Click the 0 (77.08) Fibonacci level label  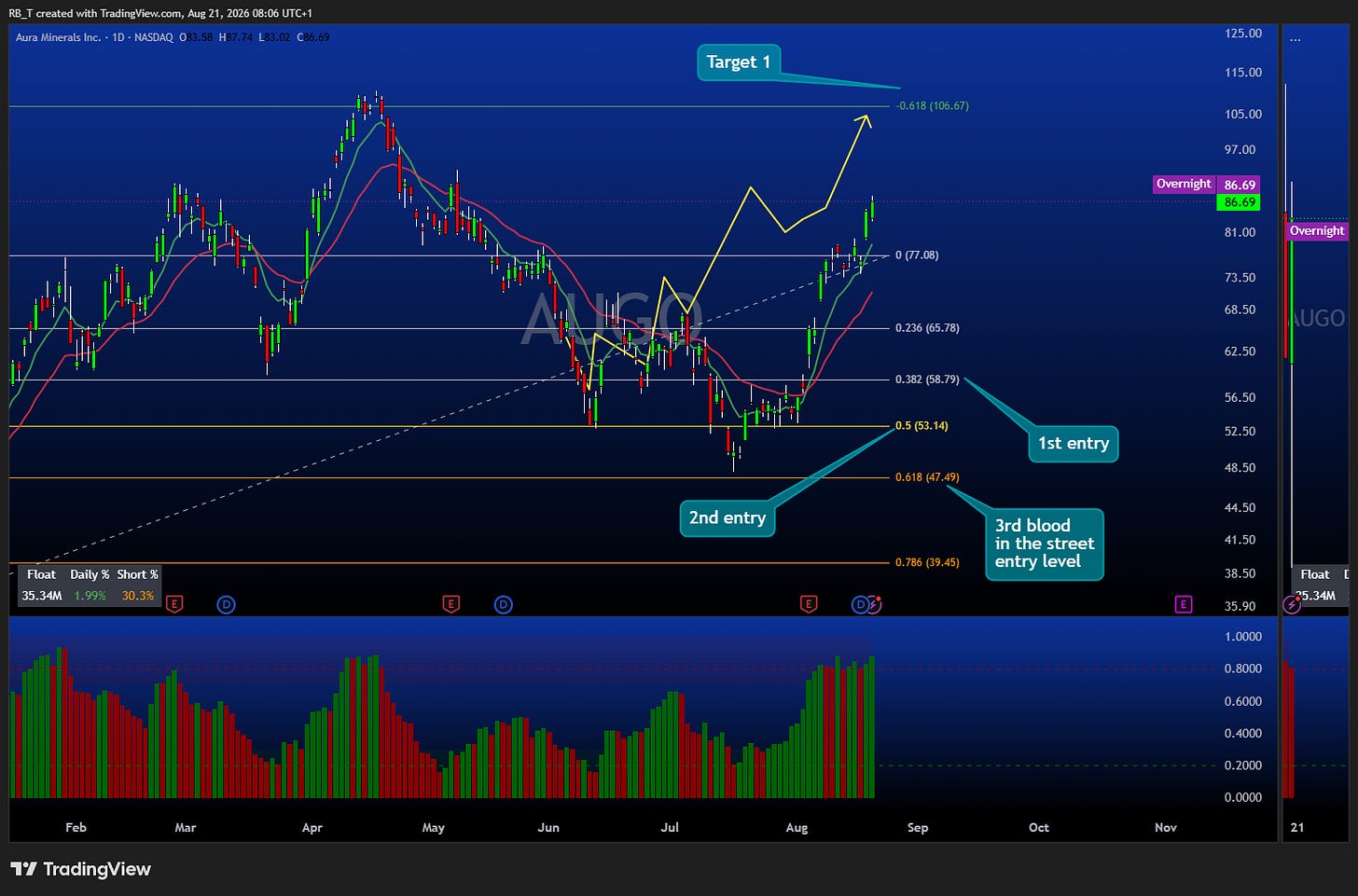point(917,255)
